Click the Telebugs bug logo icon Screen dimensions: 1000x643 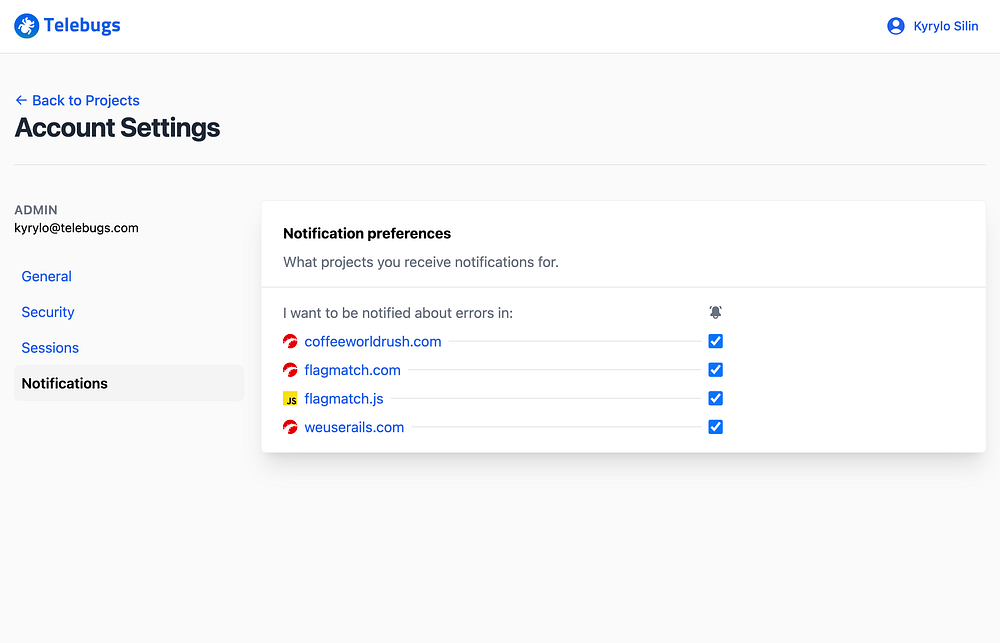coord(26,26)
